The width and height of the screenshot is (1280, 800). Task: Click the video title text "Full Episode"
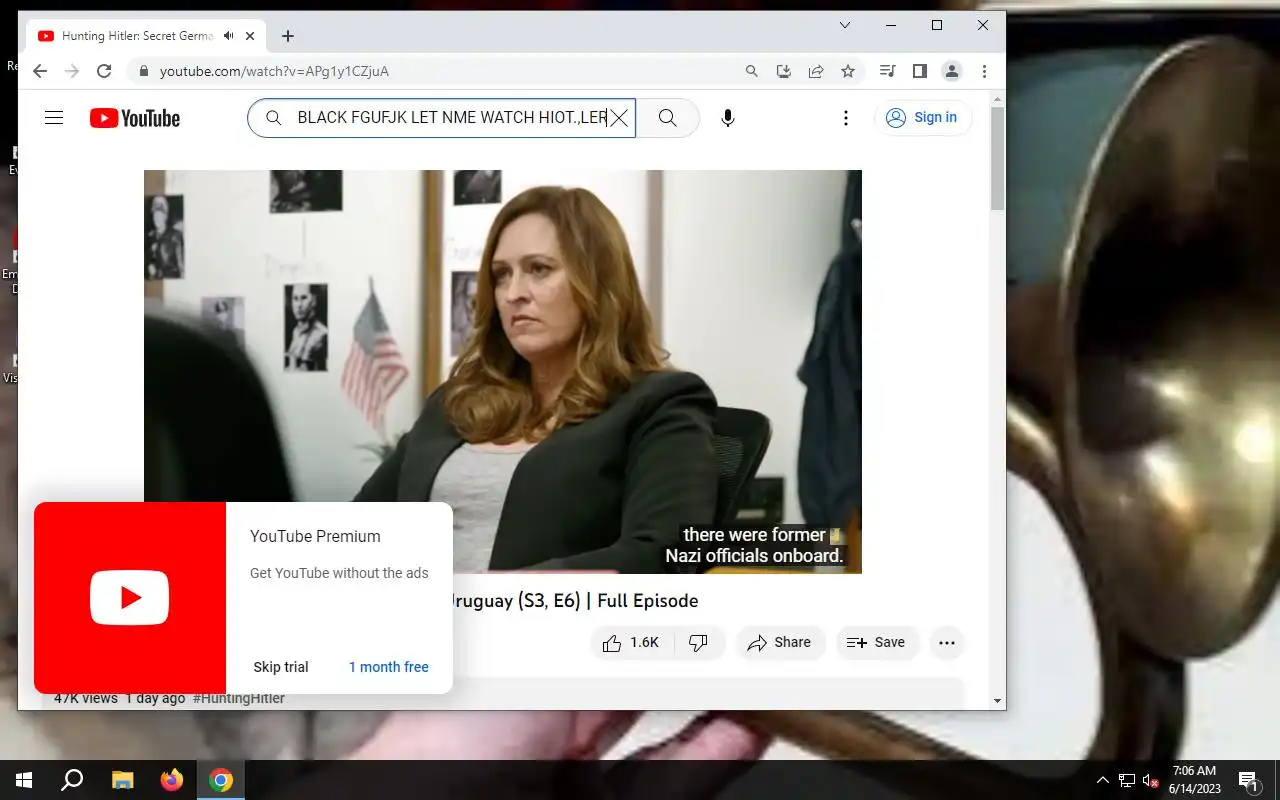(x=648, y=600)
